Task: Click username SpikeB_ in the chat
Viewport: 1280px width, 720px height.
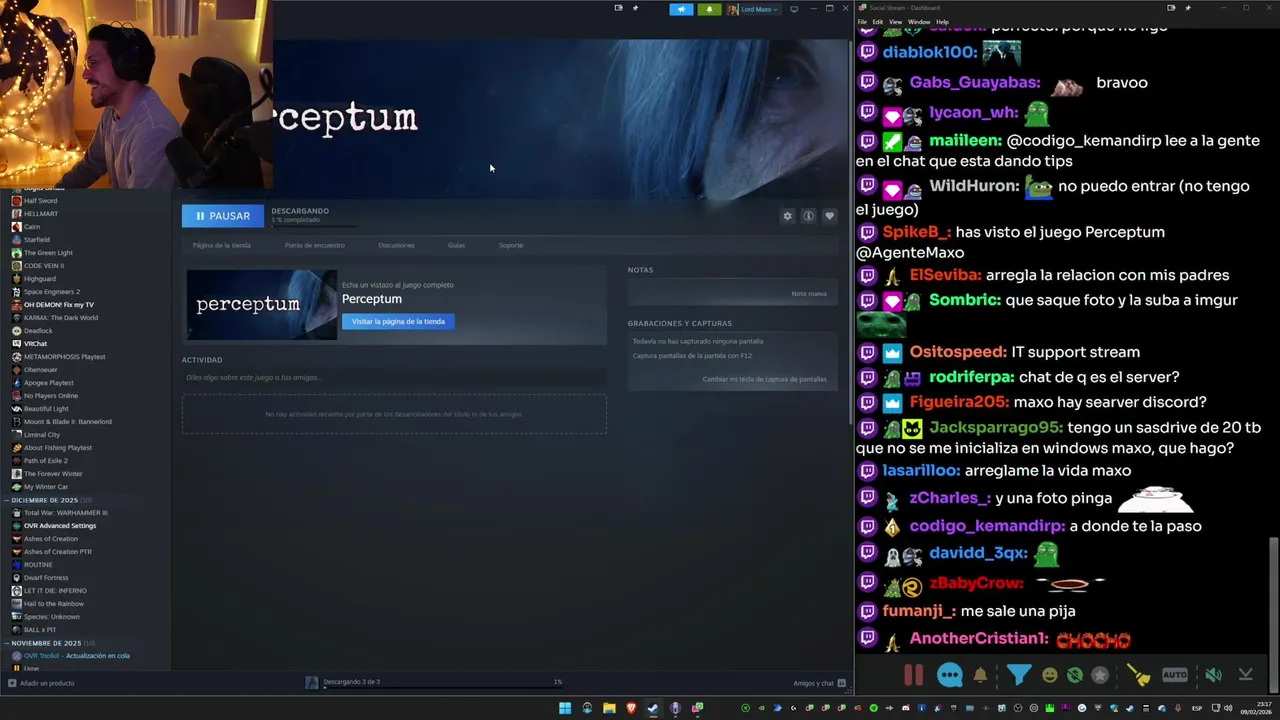Action: click(x=914, y=232)
